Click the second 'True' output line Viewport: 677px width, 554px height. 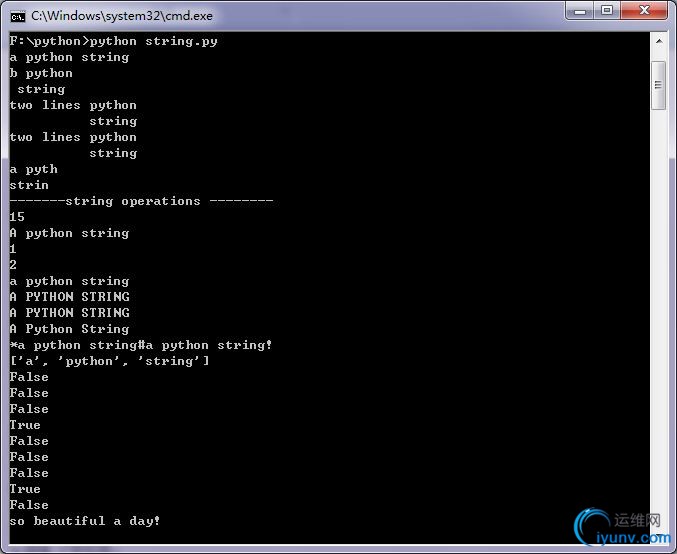coord(25,489)
